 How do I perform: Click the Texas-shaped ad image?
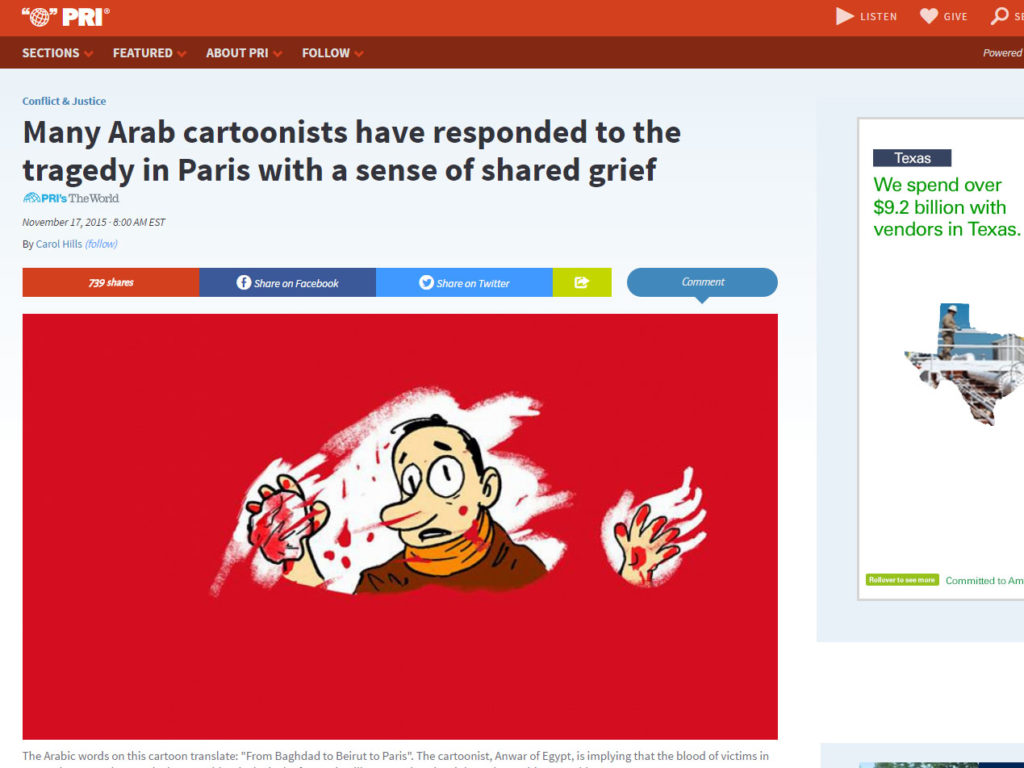point(964,364)
